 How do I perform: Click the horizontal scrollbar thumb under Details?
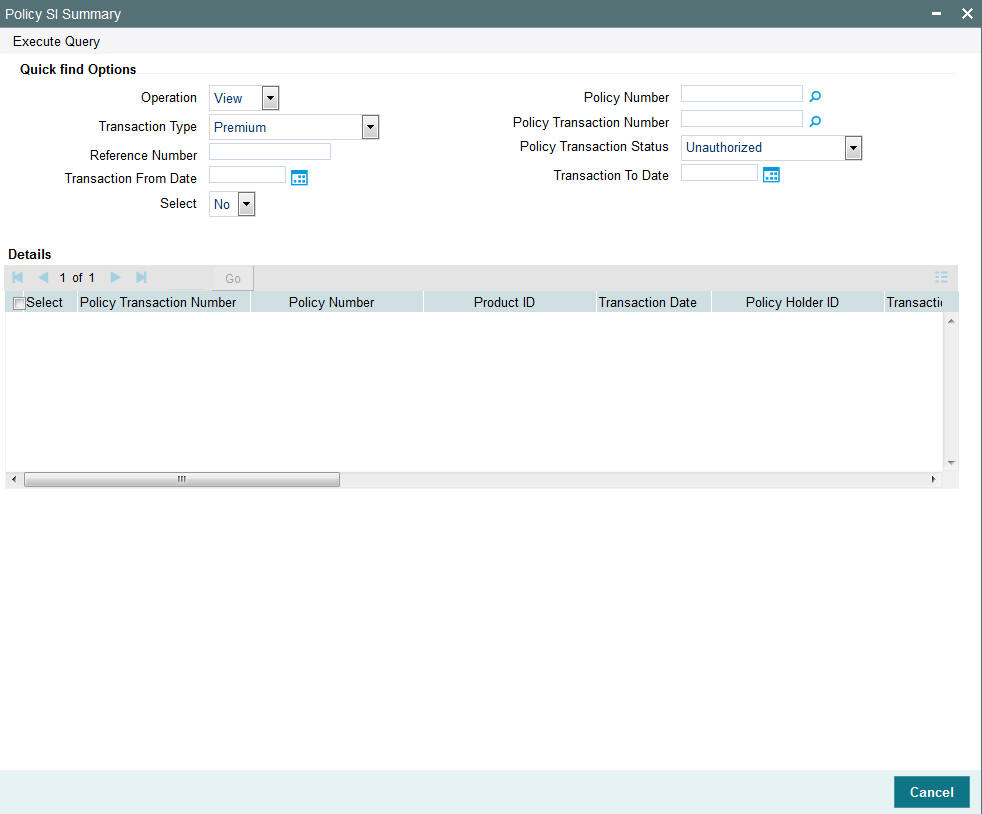pyautogui.click(x=182, y=480)
